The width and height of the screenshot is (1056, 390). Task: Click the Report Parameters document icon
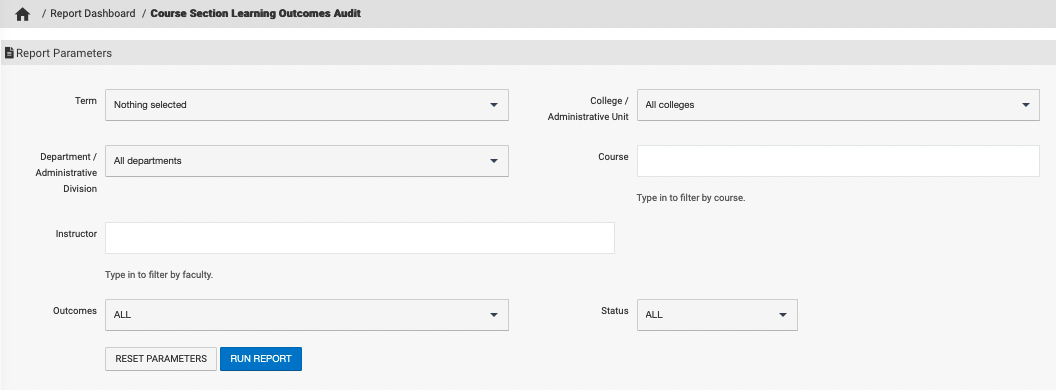point(9,53)
